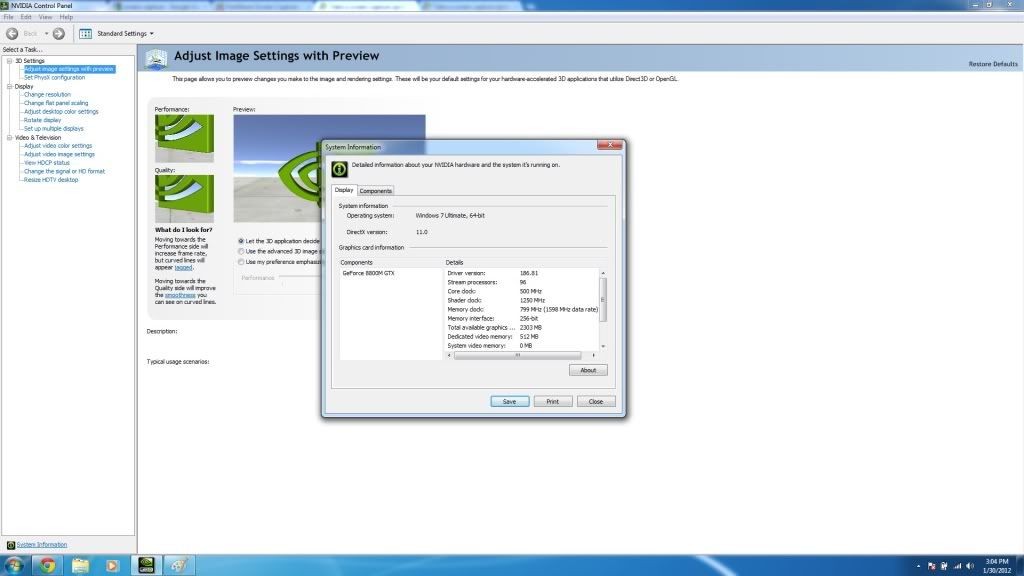The height and width of the screenshot is (576, 1024).
Task: Open the System Information link at bottom left
Action: [x=42, y=545]
